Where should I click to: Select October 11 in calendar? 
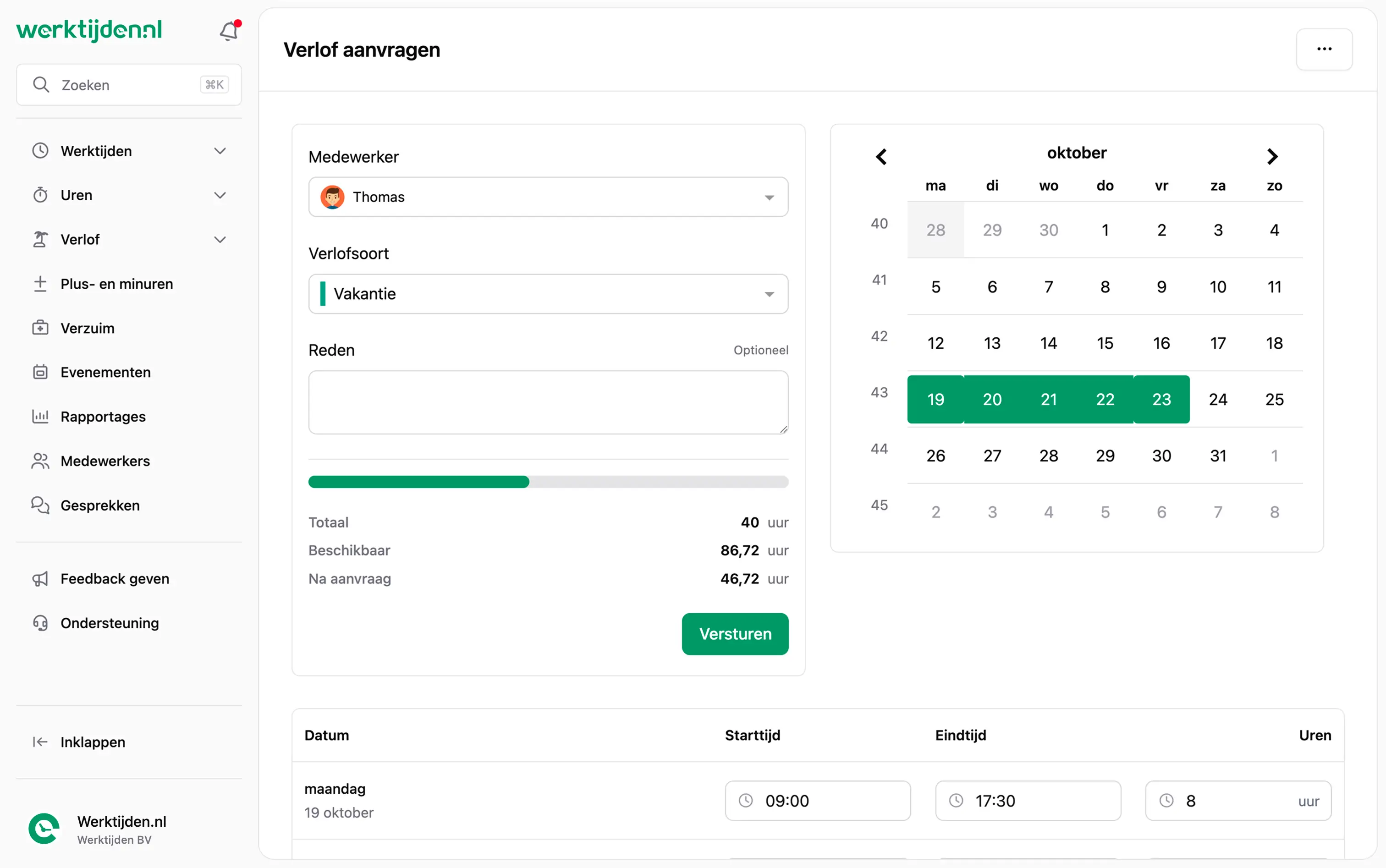click(x=1274, y=287)
